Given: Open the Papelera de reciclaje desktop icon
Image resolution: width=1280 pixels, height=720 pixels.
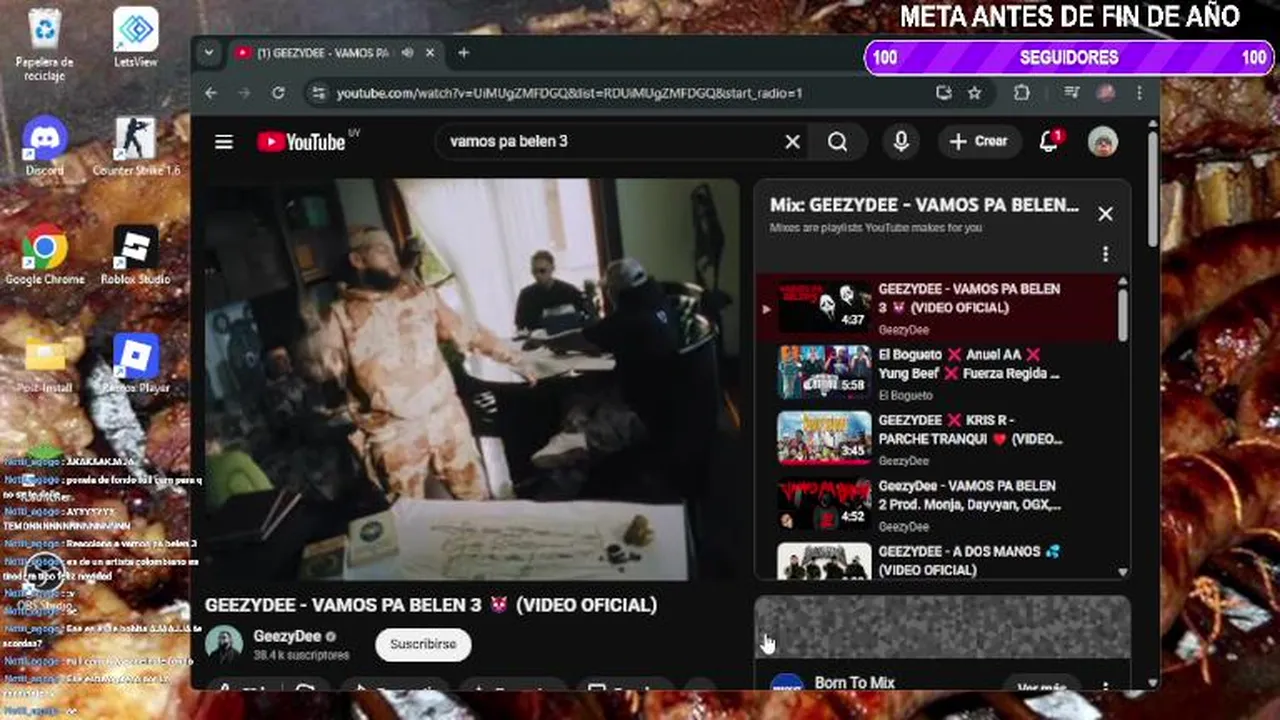Looking at the screenshot, I should point(44,45).
